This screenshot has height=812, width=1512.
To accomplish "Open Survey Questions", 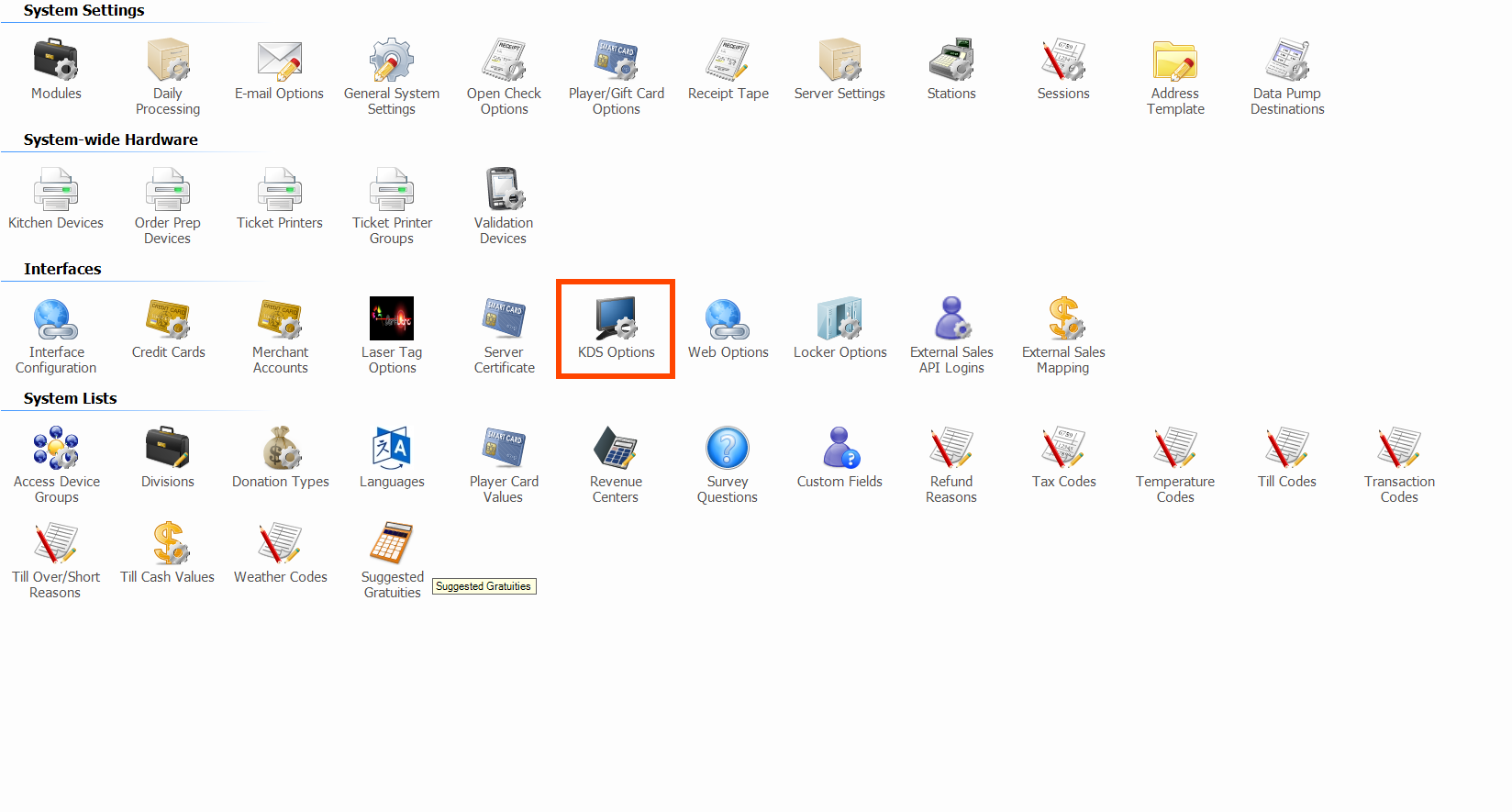I will 728,449.
